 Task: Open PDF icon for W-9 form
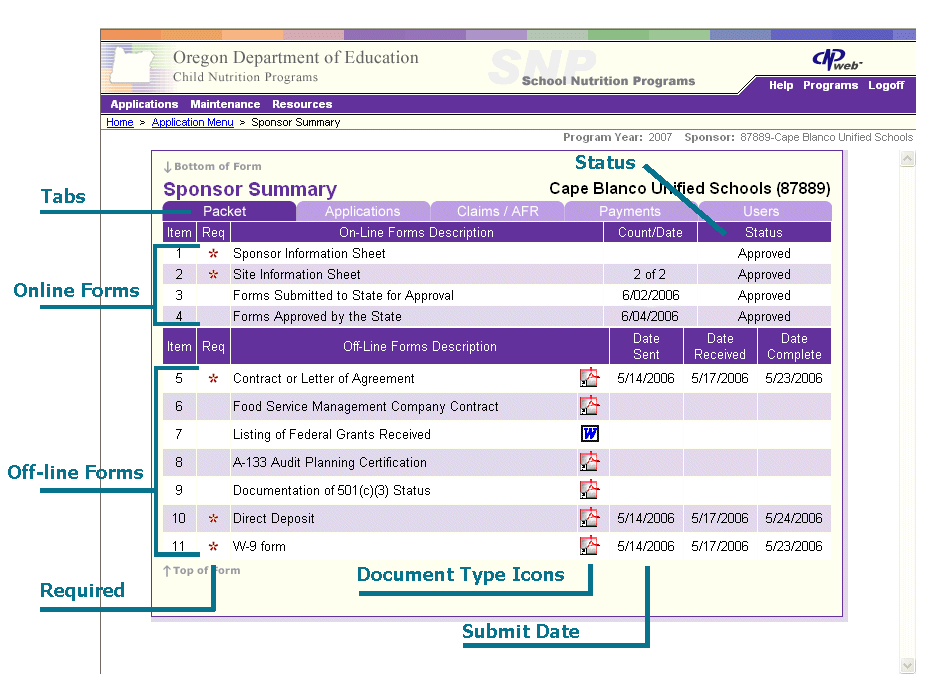590,546
